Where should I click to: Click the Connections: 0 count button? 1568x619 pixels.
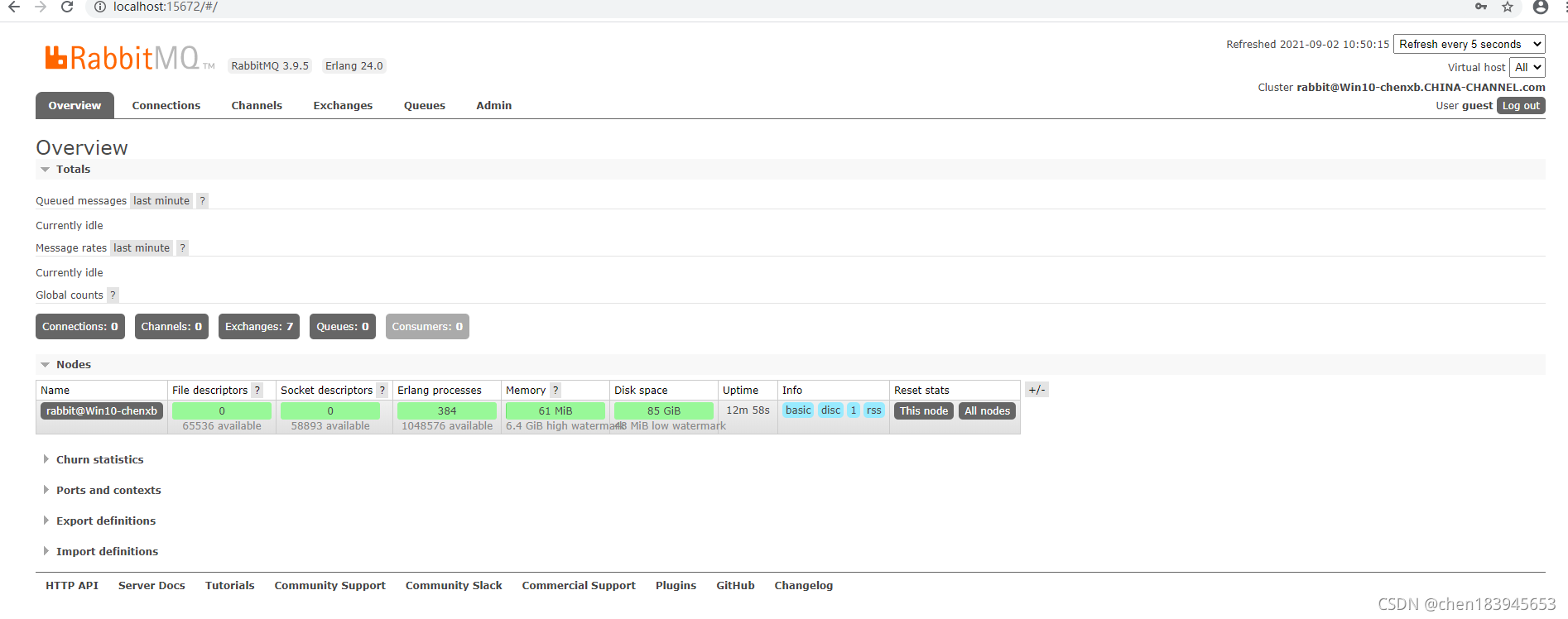[80, 326]
